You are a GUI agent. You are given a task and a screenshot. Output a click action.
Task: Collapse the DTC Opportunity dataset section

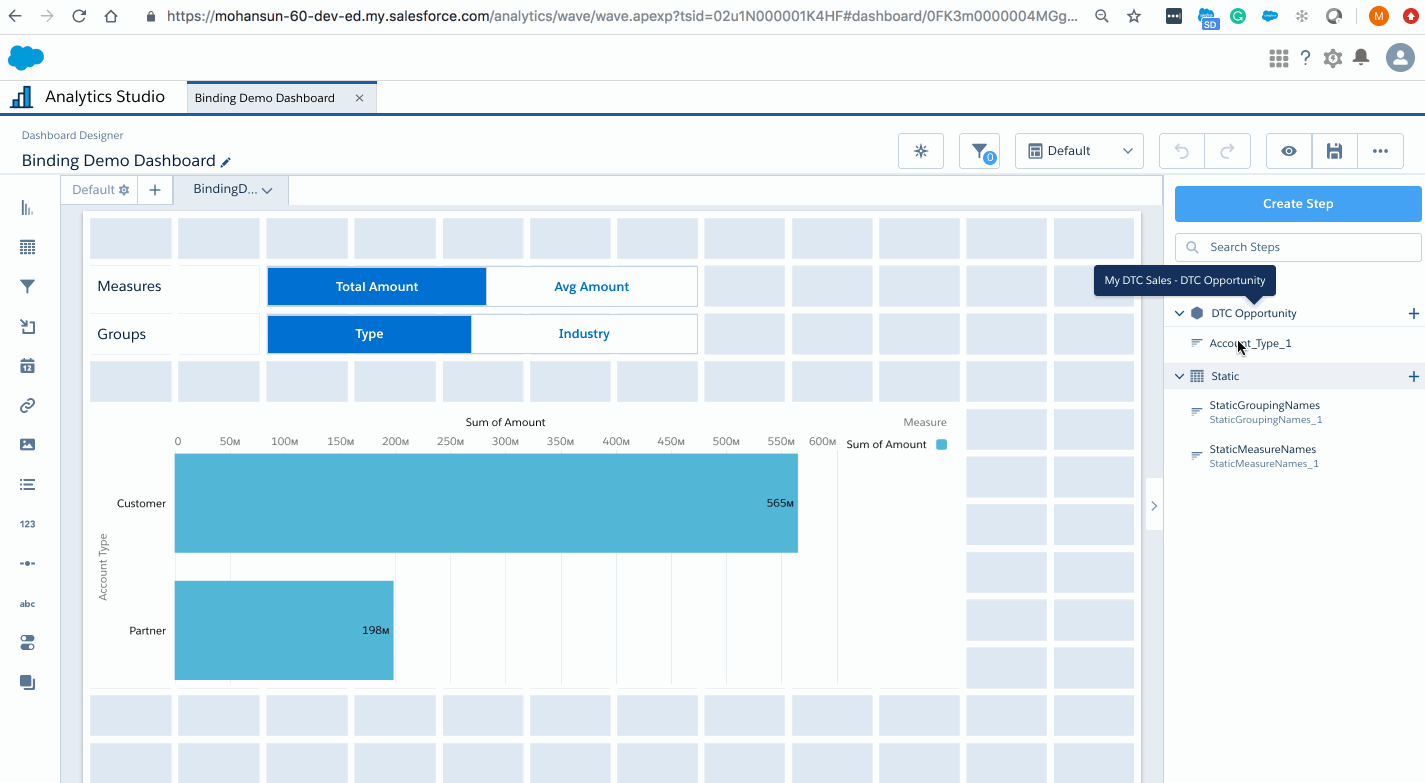(1180, 313)
